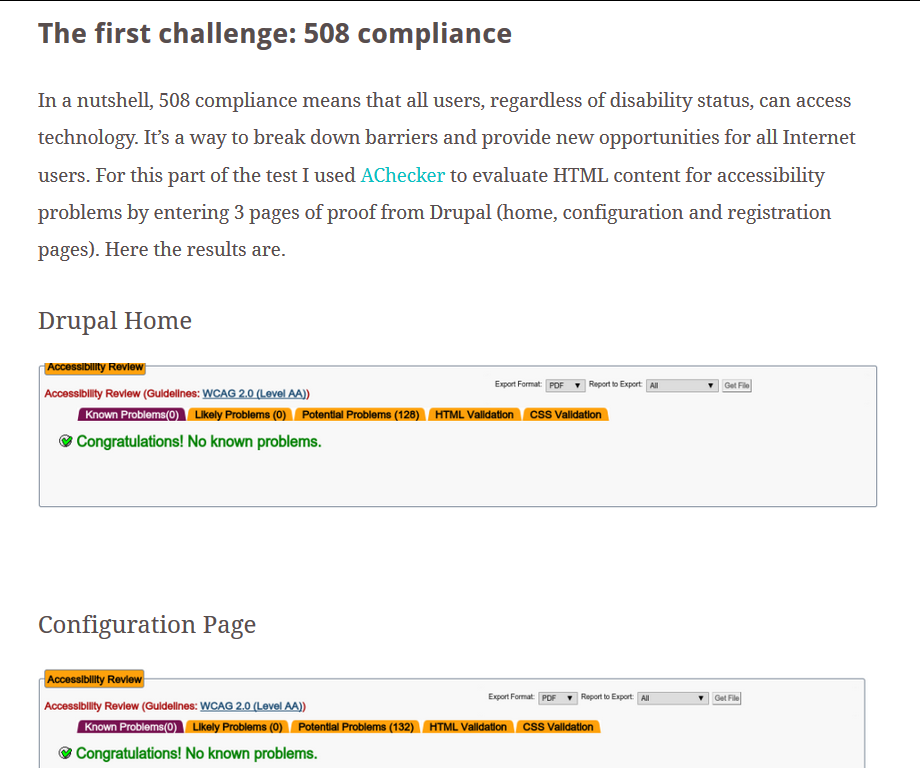Image resolution: width=920 pixels, height=784 pixels.
Task: Click the green checkmark icon in Configuration Page results
Action: [x=65, y=753]
